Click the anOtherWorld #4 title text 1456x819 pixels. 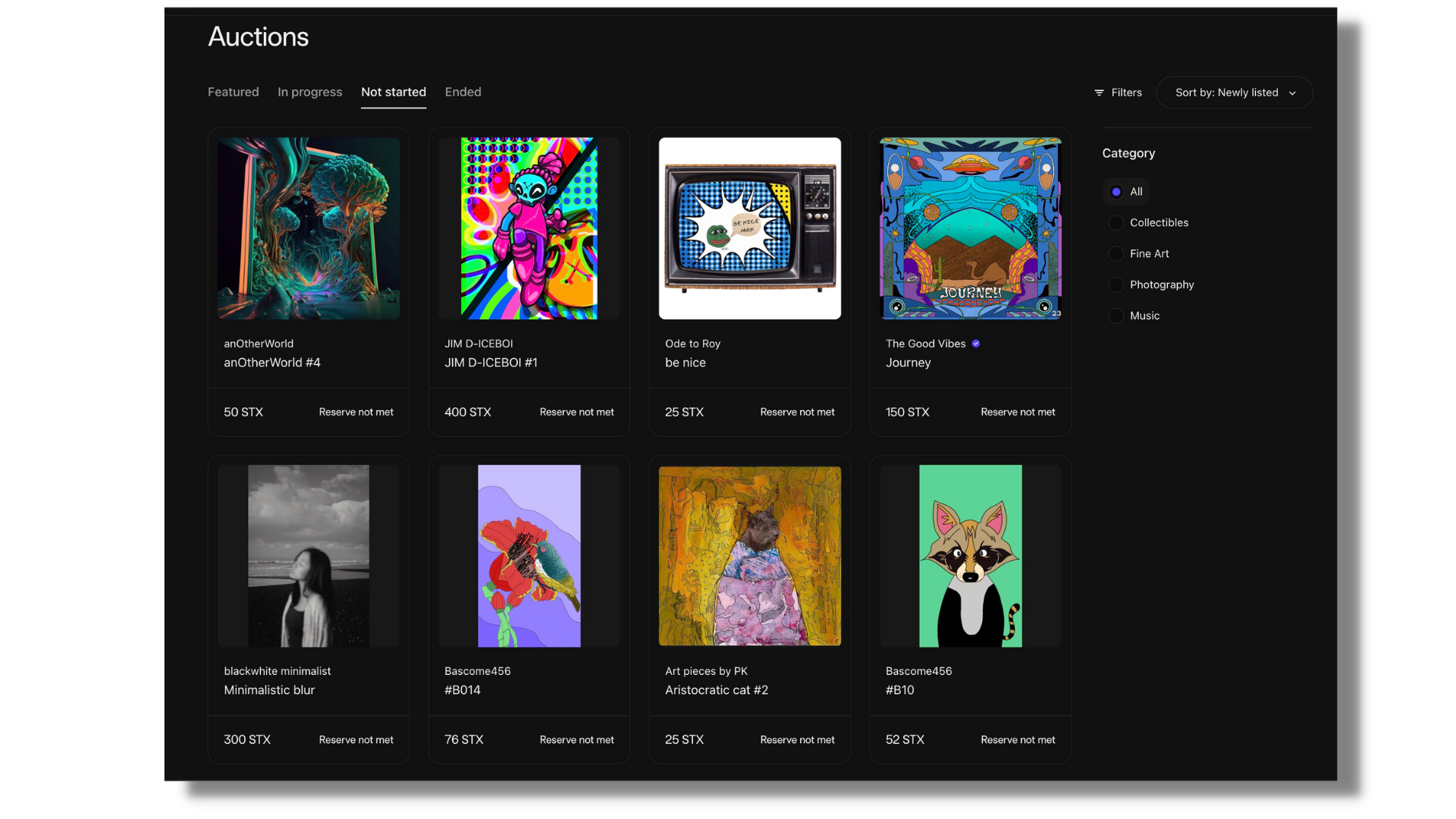pyautogui.click(x=272, y=362)
